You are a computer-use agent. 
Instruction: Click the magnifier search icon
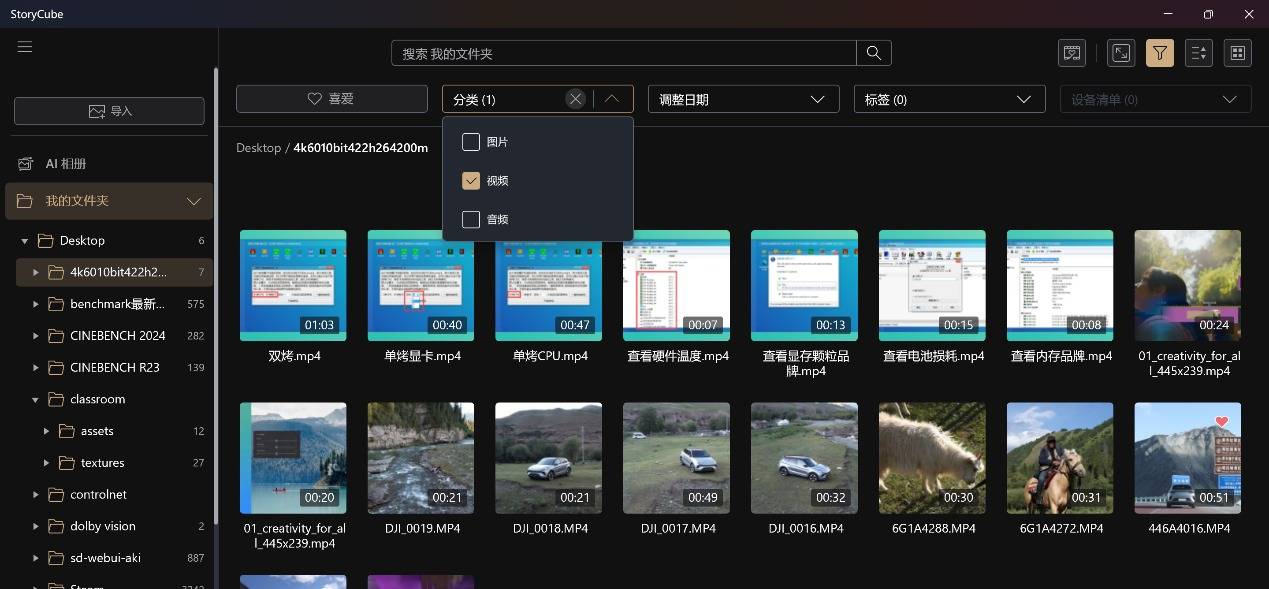coord(874,53)
